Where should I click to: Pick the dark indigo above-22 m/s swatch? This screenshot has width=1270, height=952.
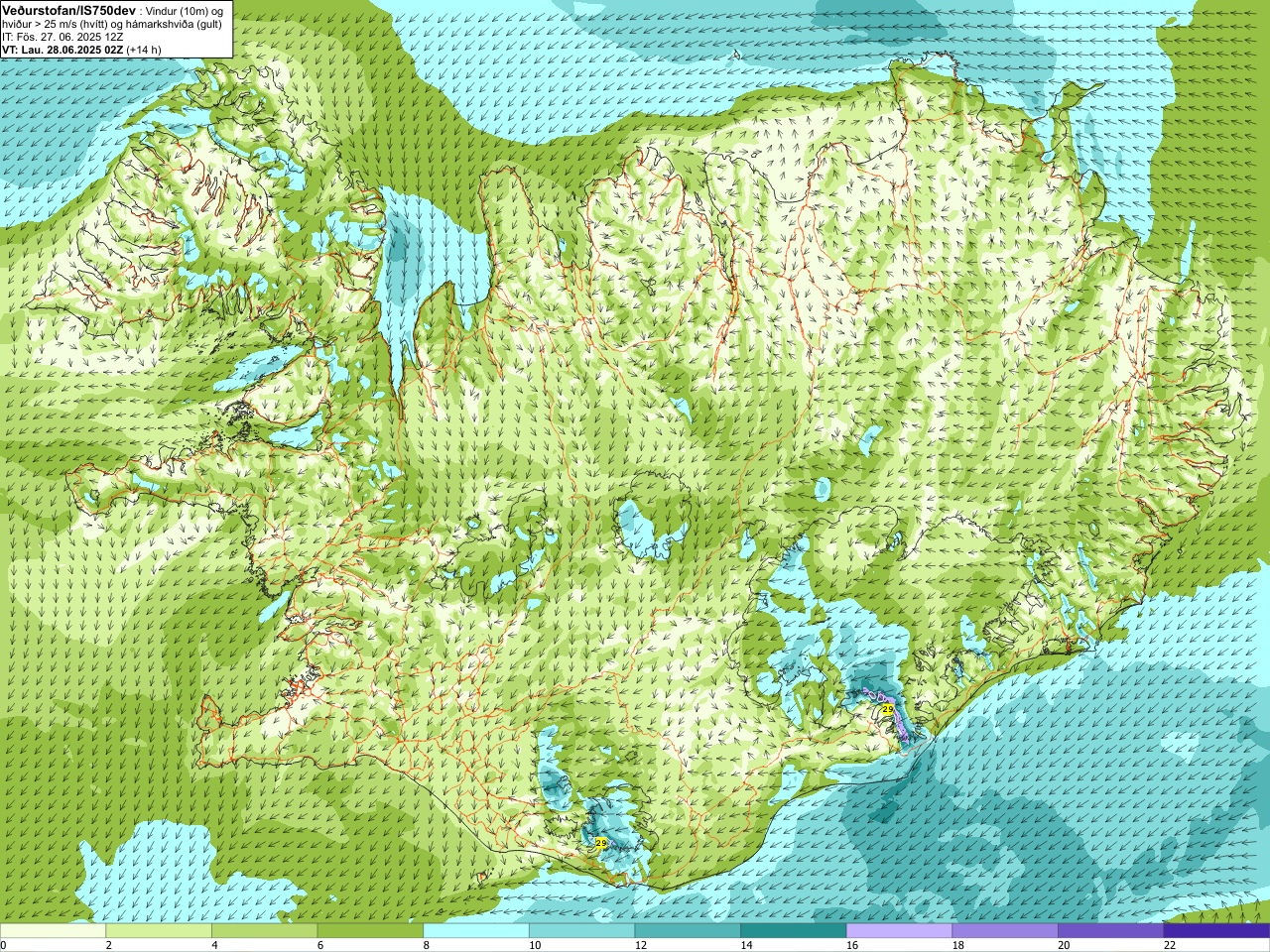tap(1216, 931)
